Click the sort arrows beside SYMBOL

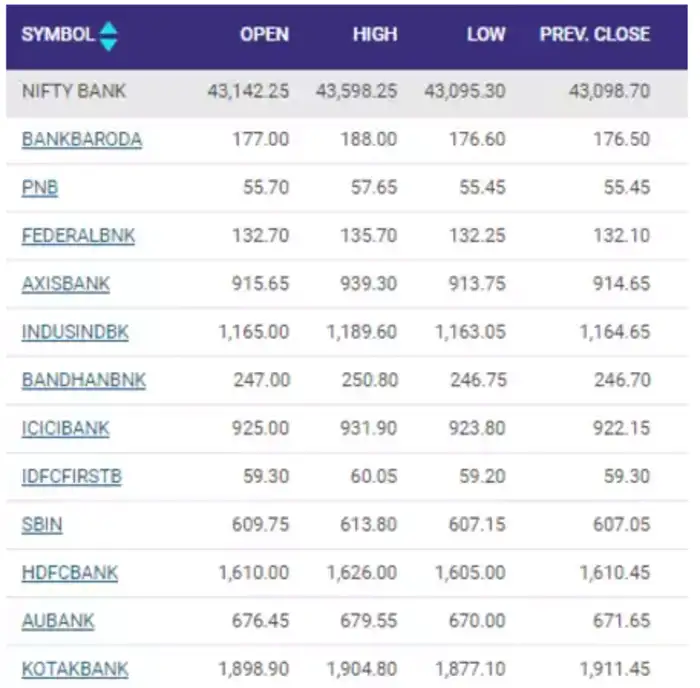tap(109, 36)
